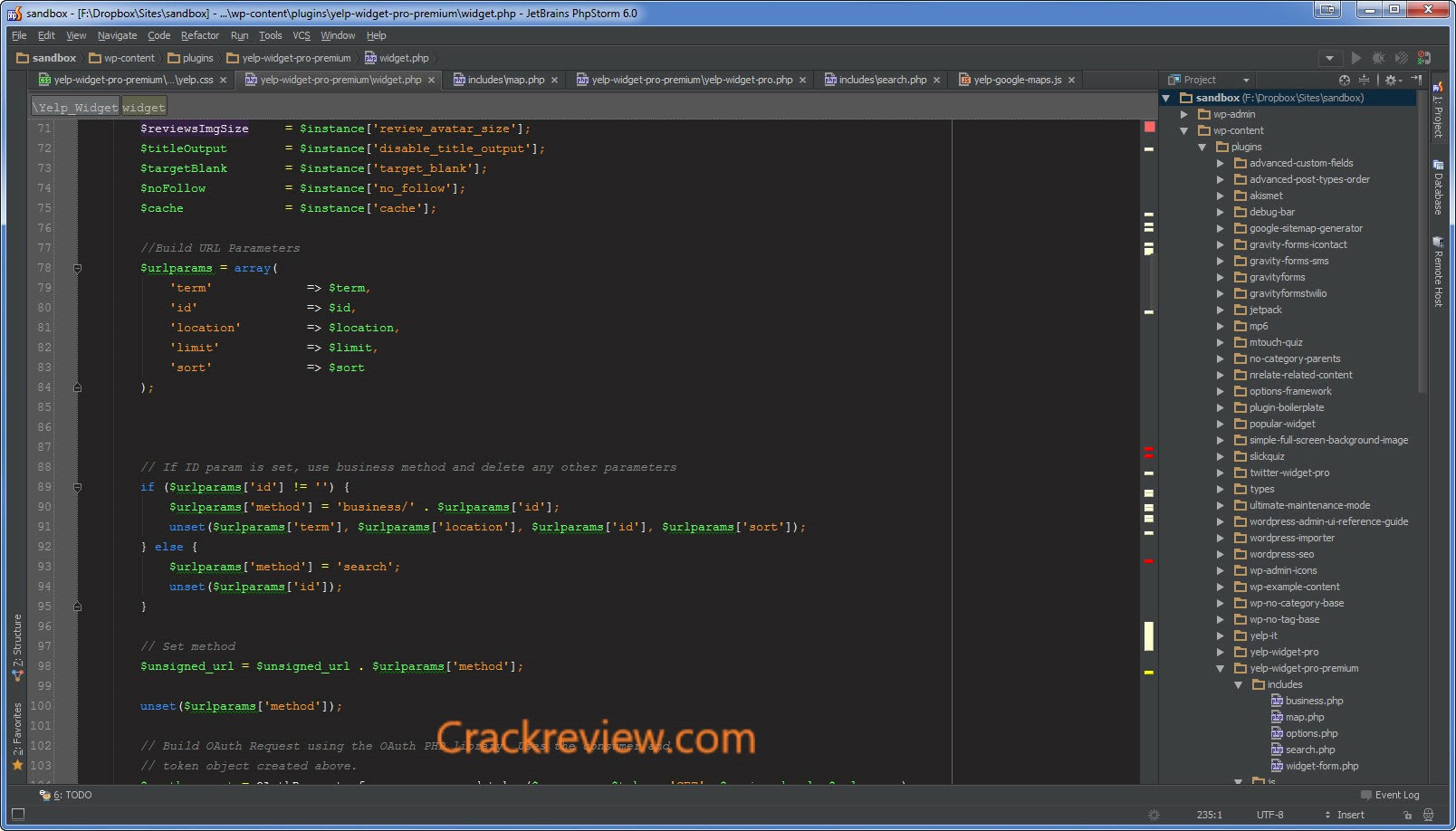The height and width of the screenshot is (831, 1456).
Task: Close the yelp-google-maps.js tab
Action: (1071, 81)
